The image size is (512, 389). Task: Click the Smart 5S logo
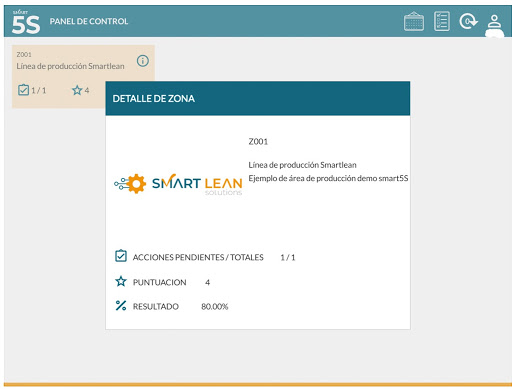pos(26,22)
